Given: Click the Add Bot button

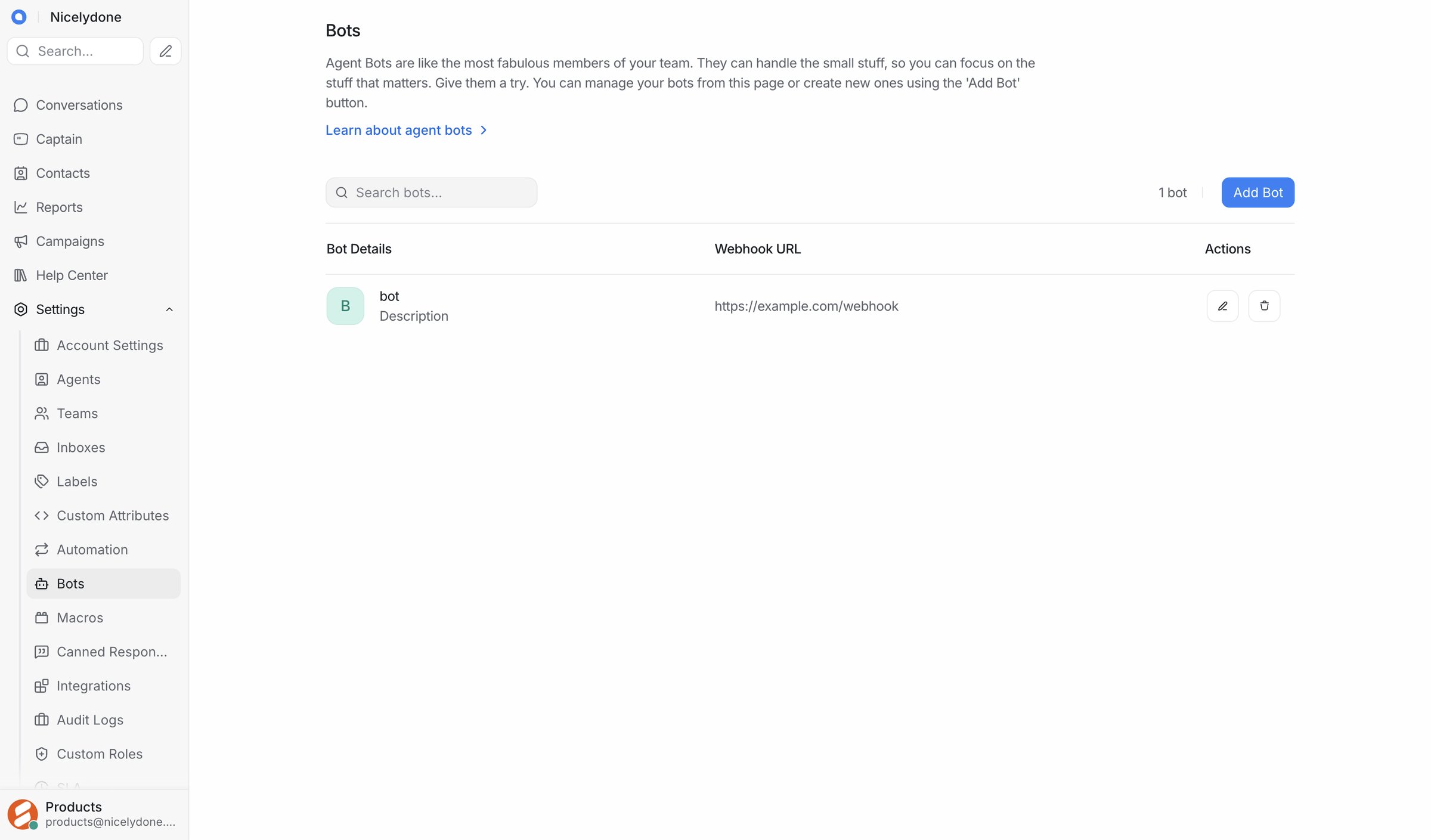Looking at the screenshot, I should pos(1257,193).
